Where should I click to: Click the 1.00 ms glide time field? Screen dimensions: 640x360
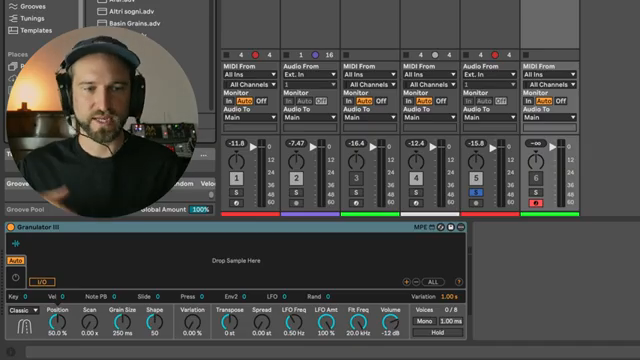[451, 321]
